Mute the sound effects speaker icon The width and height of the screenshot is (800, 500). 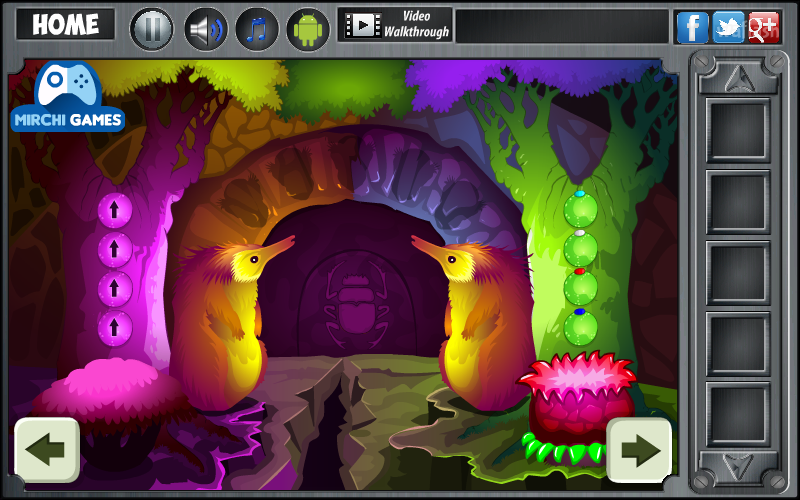[x=206, y=29]
